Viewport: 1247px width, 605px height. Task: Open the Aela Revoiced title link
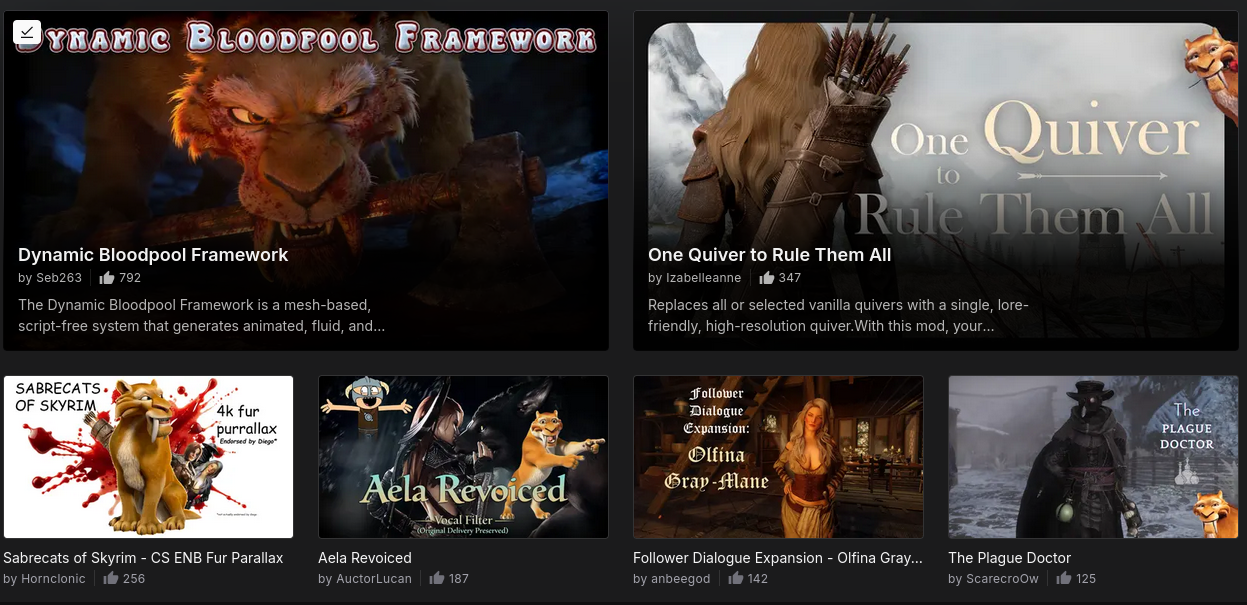coord(365,558)
